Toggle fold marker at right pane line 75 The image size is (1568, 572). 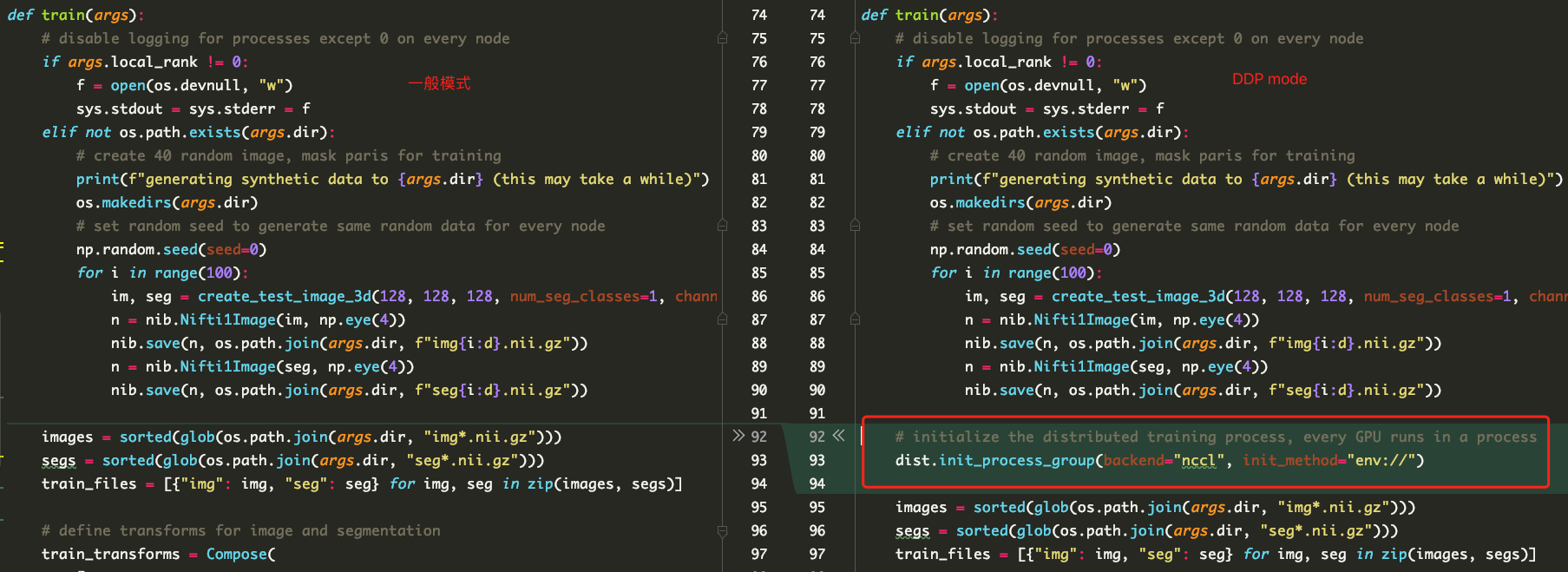(855, 38)
